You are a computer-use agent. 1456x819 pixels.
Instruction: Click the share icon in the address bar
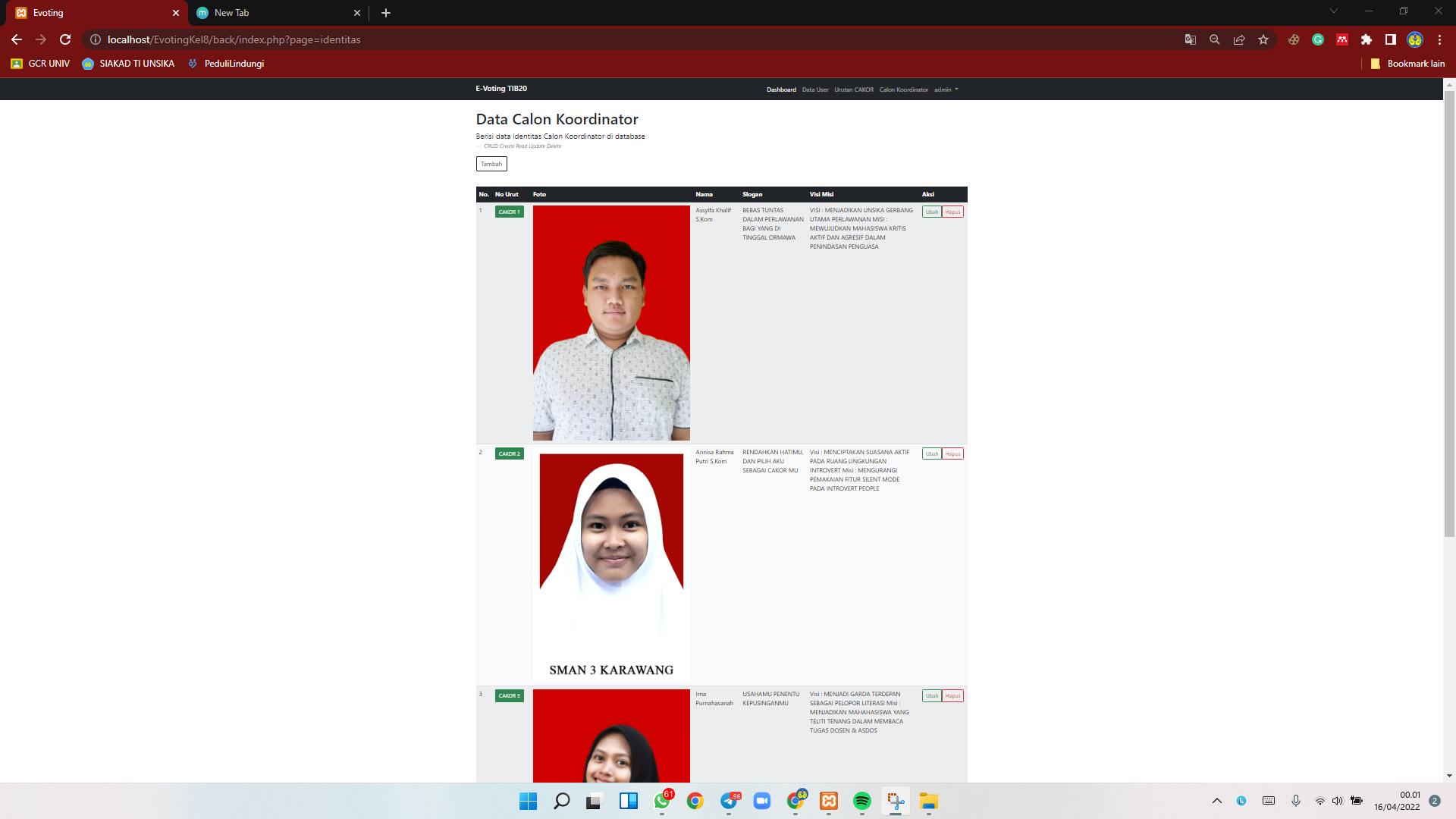1239,39
